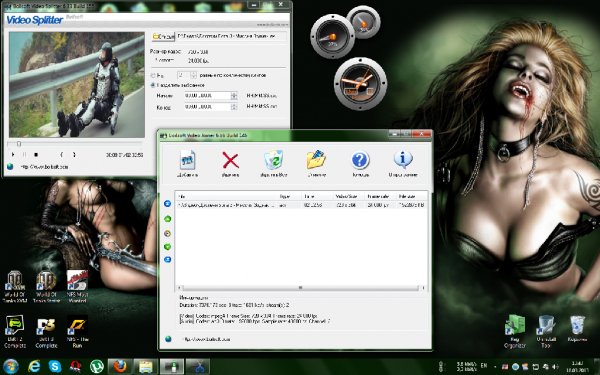Image resolution: width=600 pixels, height=375 pixels.
Task: Sort by the Video Size column header
Action: pyautogui.click(x=349, y=196)
